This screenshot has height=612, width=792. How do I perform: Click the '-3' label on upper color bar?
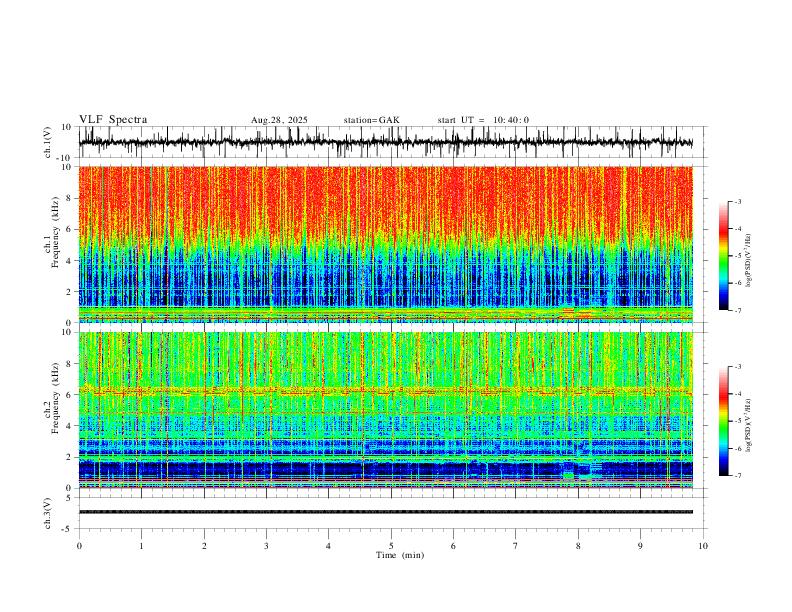[x=738, y=201]
